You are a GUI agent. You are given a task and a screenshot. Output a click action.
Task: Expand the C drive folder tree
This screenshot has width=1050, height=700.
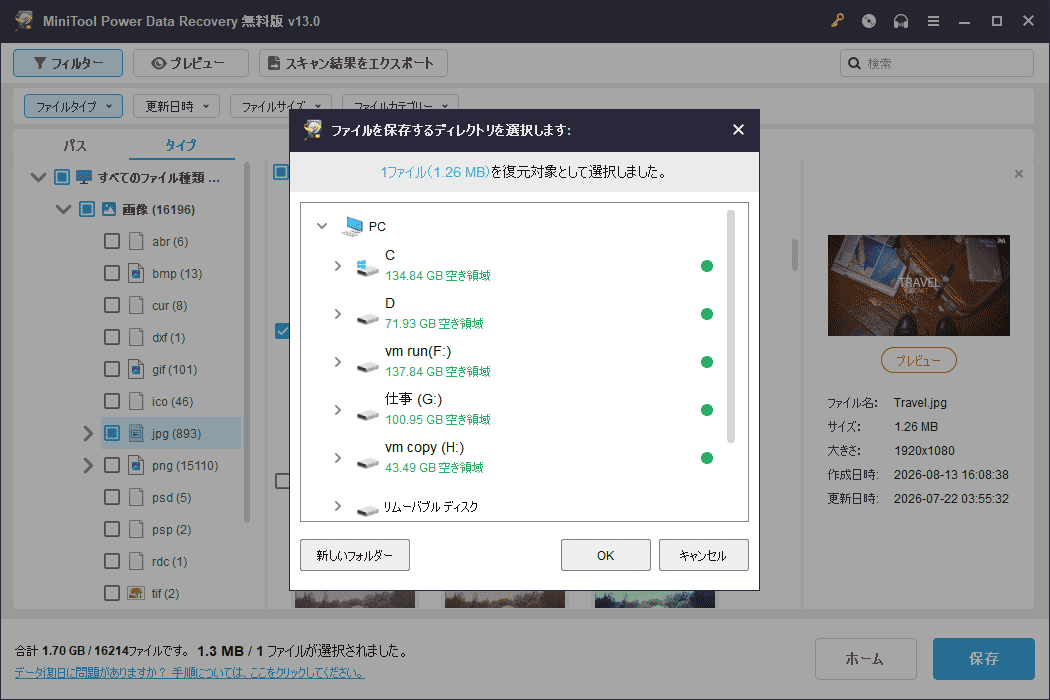pos(338,266)
